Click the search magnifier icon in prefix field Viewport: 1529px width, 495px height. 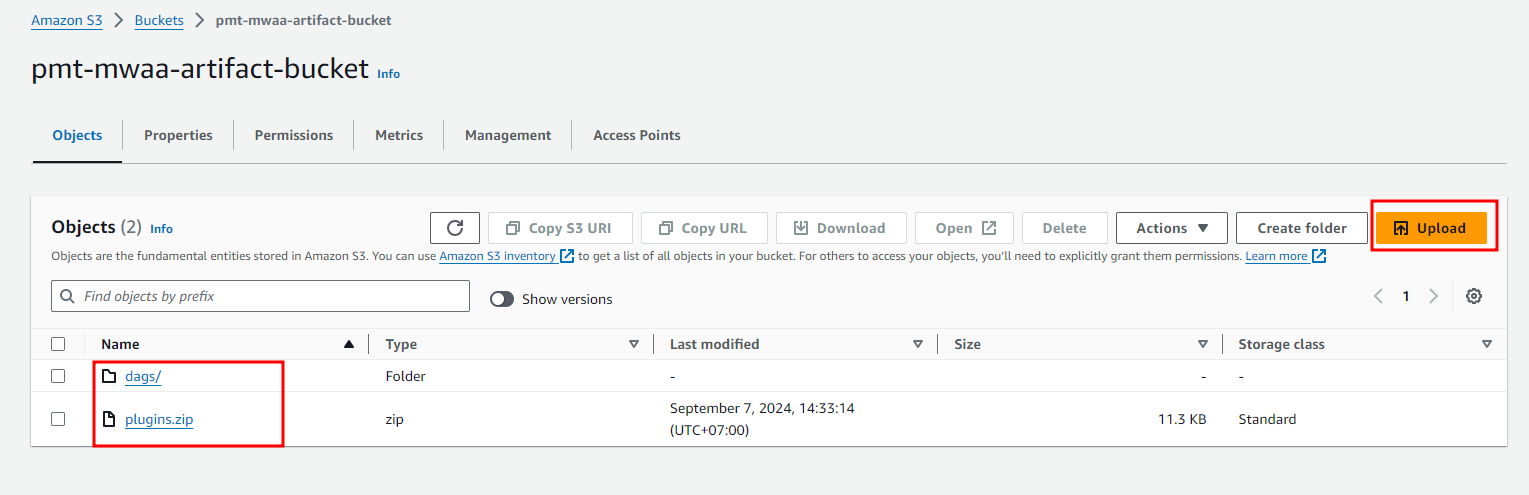[x=68, y=296]
